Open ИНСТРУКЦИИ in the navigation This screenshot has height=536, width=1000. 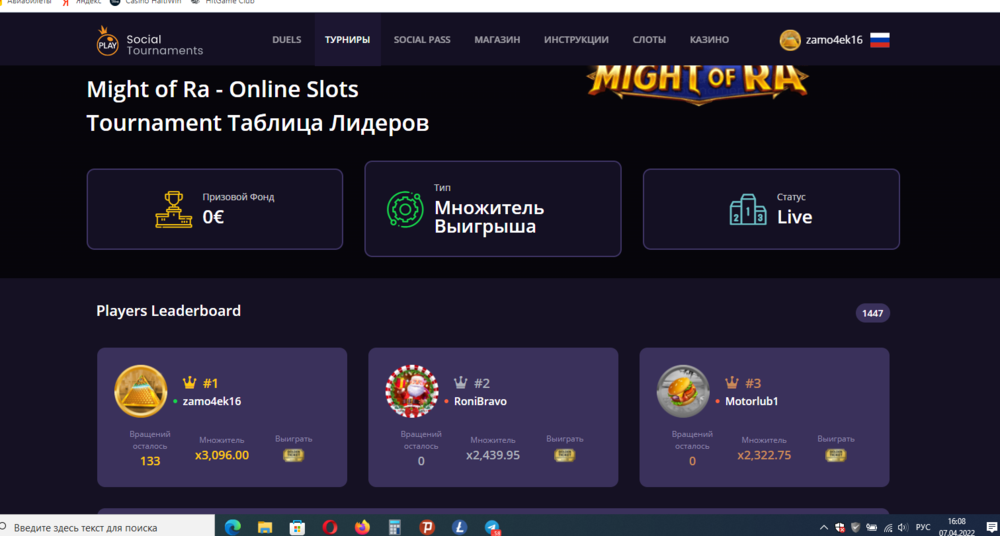point(577,40)
